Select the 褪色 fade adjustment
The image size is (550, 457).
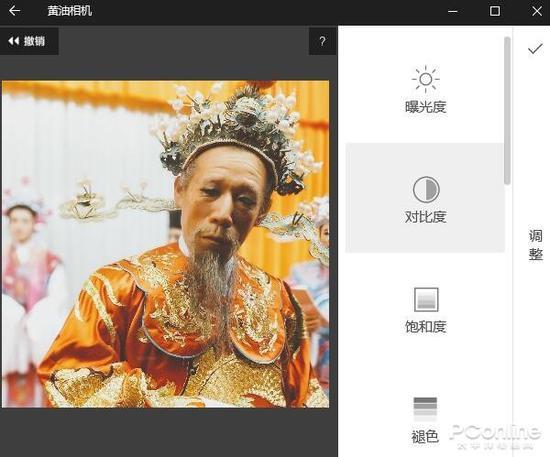point(425,419)
